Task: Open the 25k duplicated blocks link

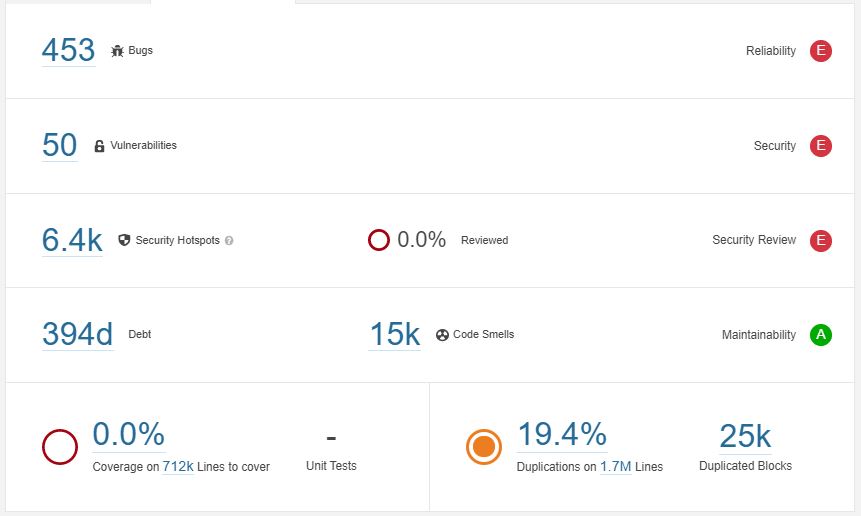Action: click(x=745, y=436)
